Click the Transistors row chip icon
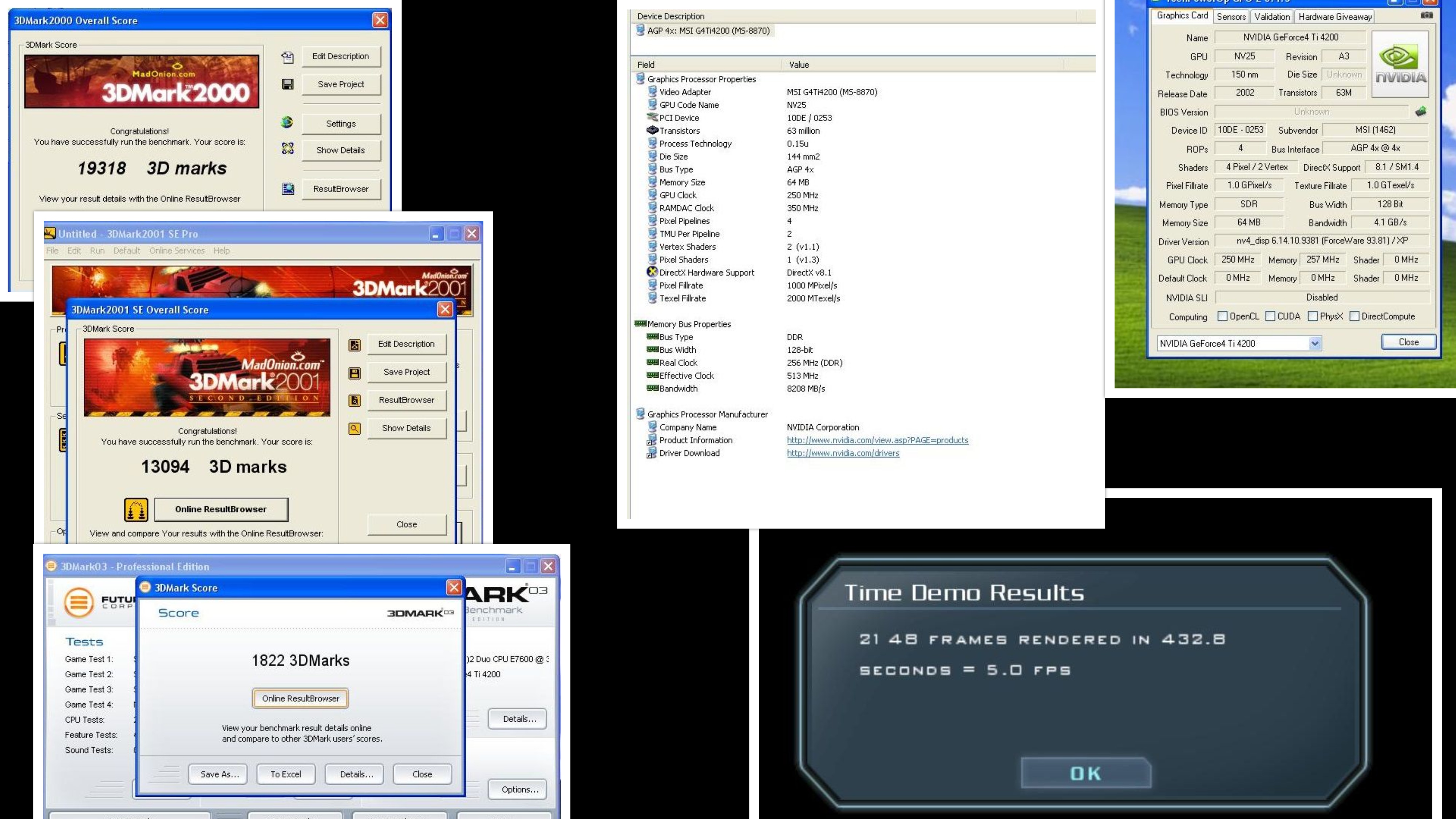The width and height of the screenshot is (1456, 819). (x=652, y=130)
